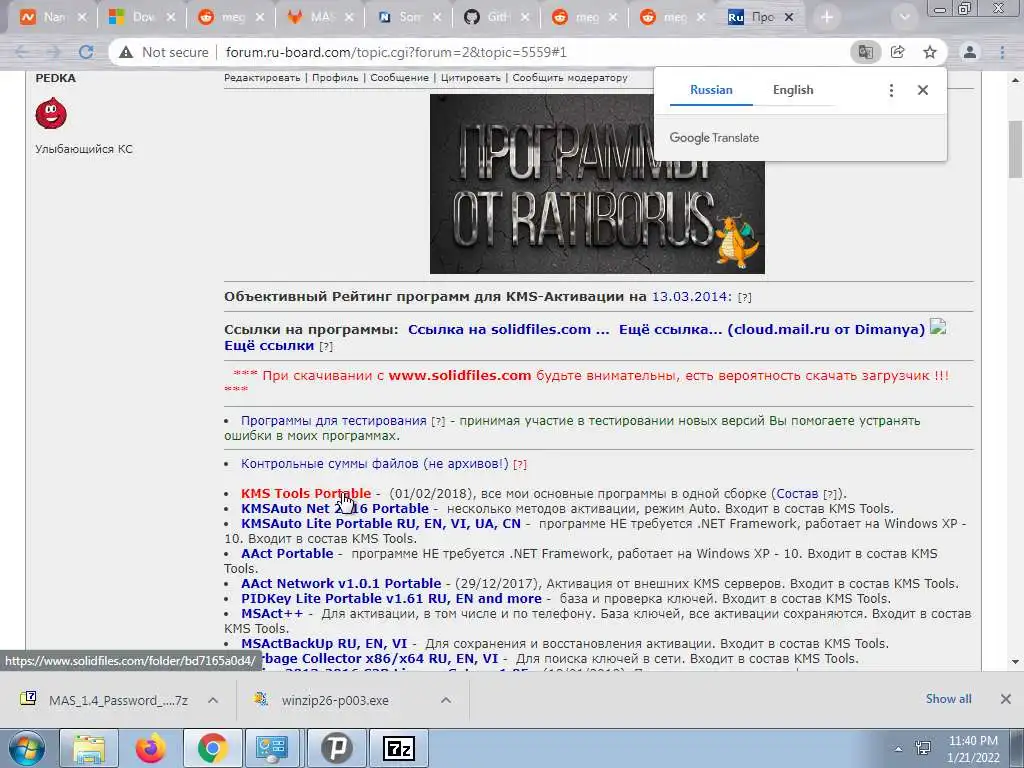Screen dimensions: 1024x768
Task: Open the Ещё ссылки link
Action: tap(269, 345)
